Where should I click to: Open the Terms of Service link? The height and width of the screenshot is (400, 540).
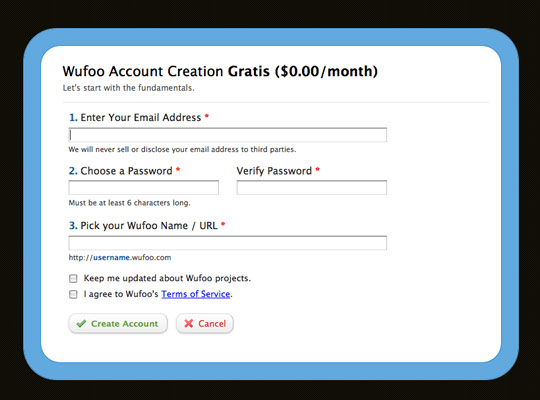pyautogui.click(x=196, y=294)
